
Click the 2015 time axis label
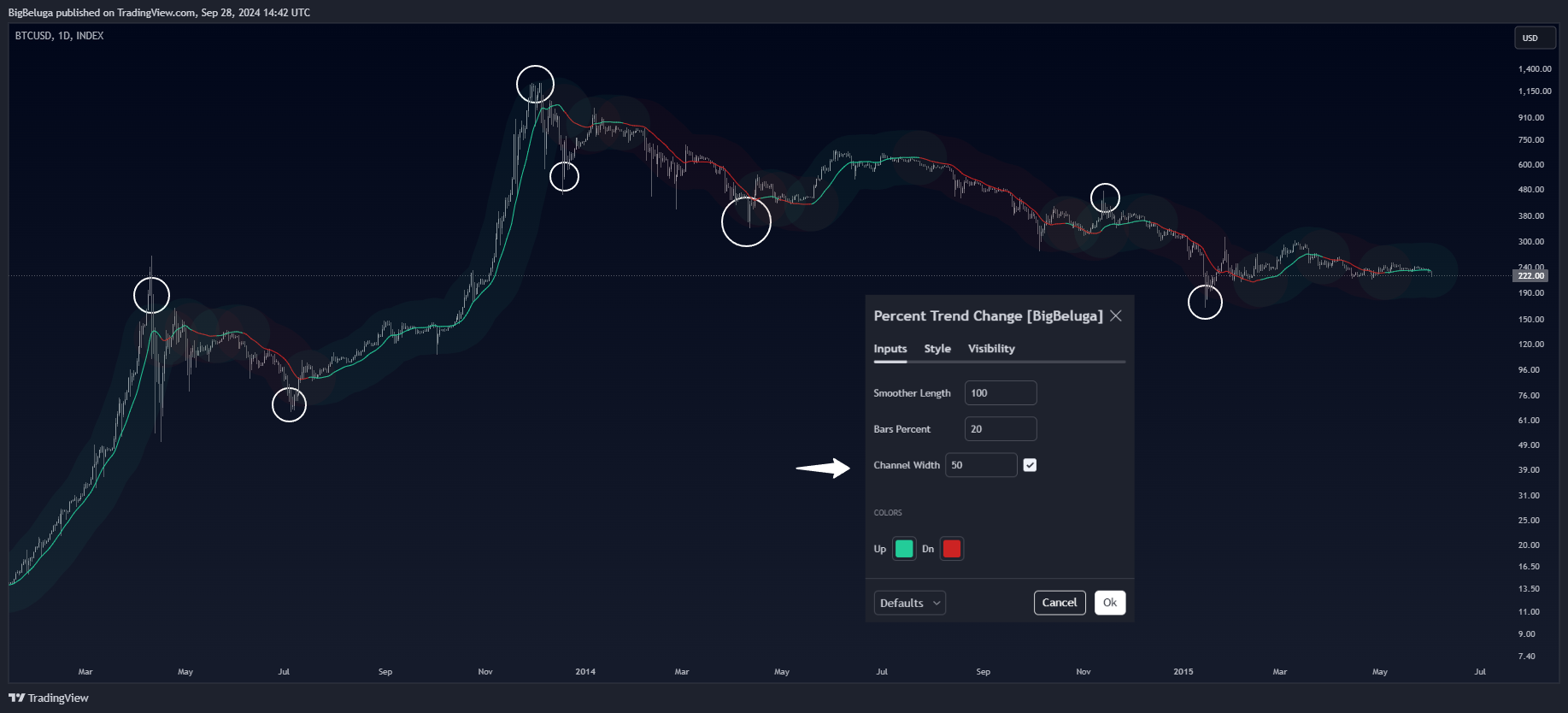(1183, 672)
